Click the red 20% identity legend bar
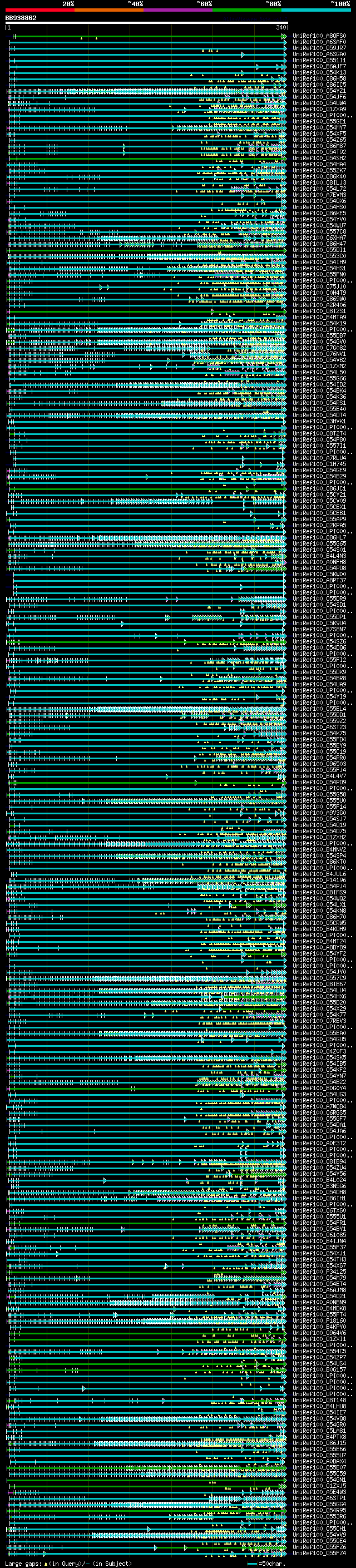 pyautogui.click(x=39, y=11)
